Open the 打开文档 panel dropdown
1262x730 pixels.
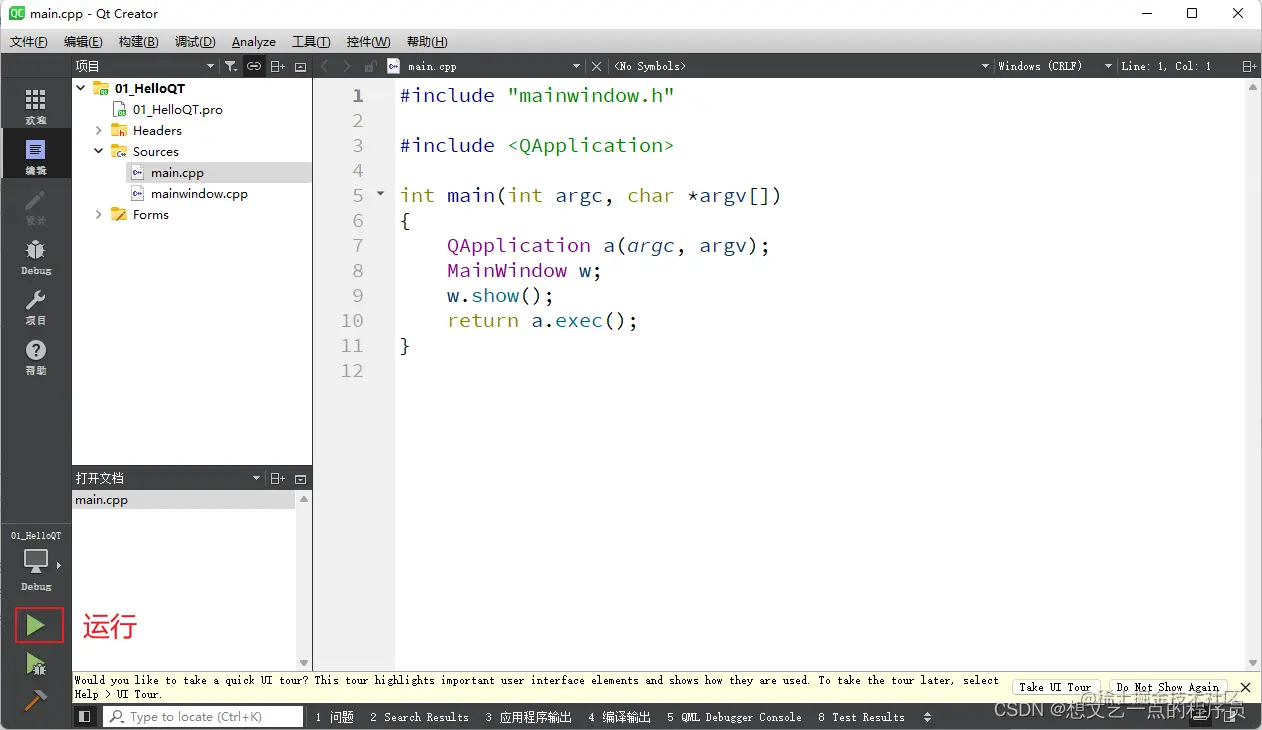point(257,479)
